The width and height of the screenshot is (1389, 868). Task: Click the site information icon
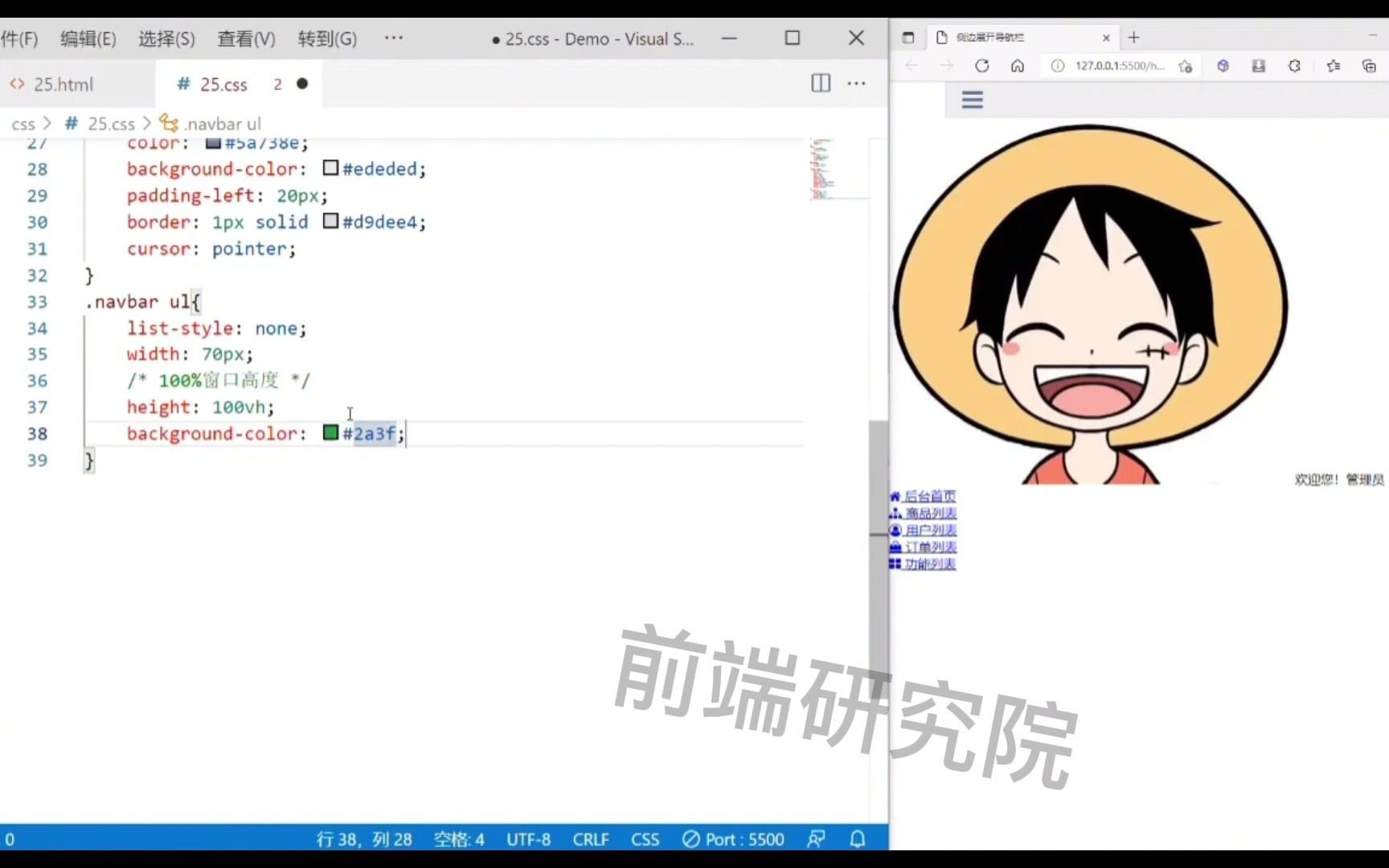pos(1058,66)
